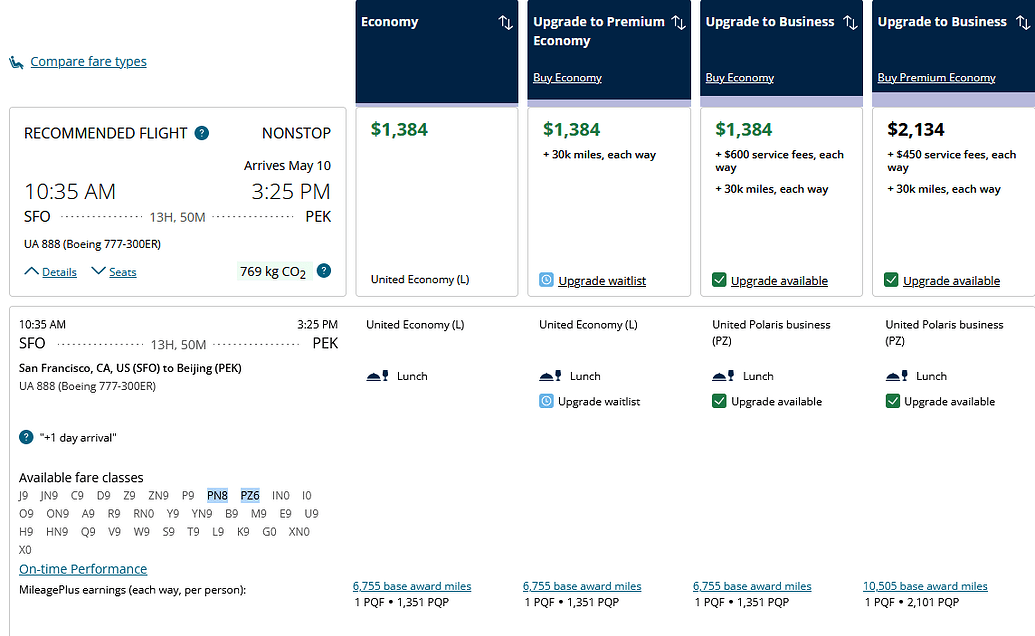
Task: Click the green check icon in $1,384 Business card
Action: 719,280
